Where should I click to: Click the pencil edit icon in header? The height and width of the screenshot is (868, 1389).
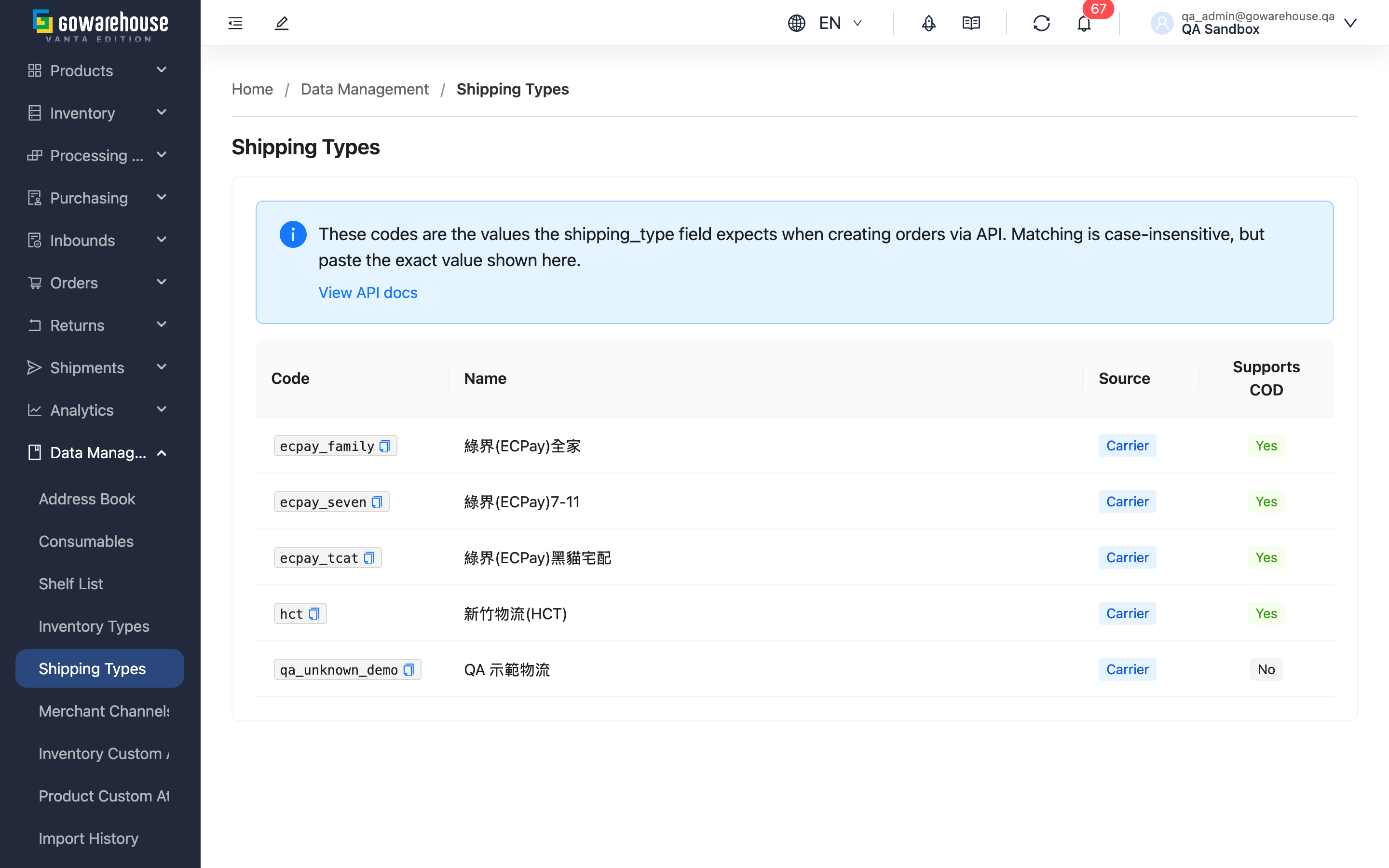click(281, 23)
